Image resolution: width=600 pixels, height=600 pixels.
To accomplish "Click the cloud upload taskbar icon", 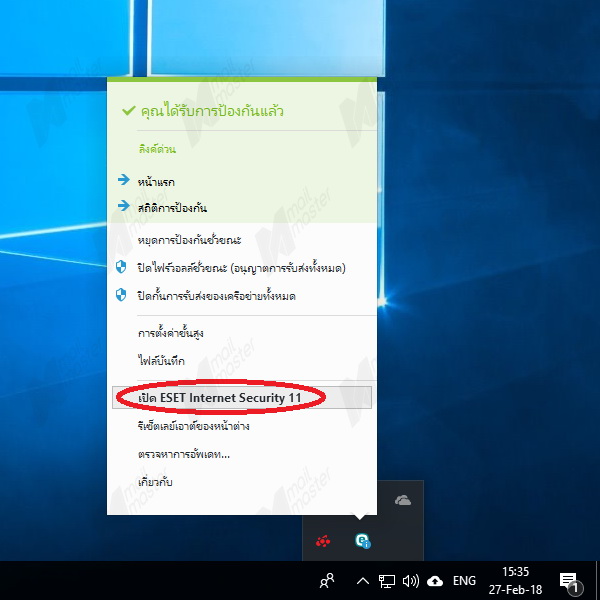I will tap(435, 581).
